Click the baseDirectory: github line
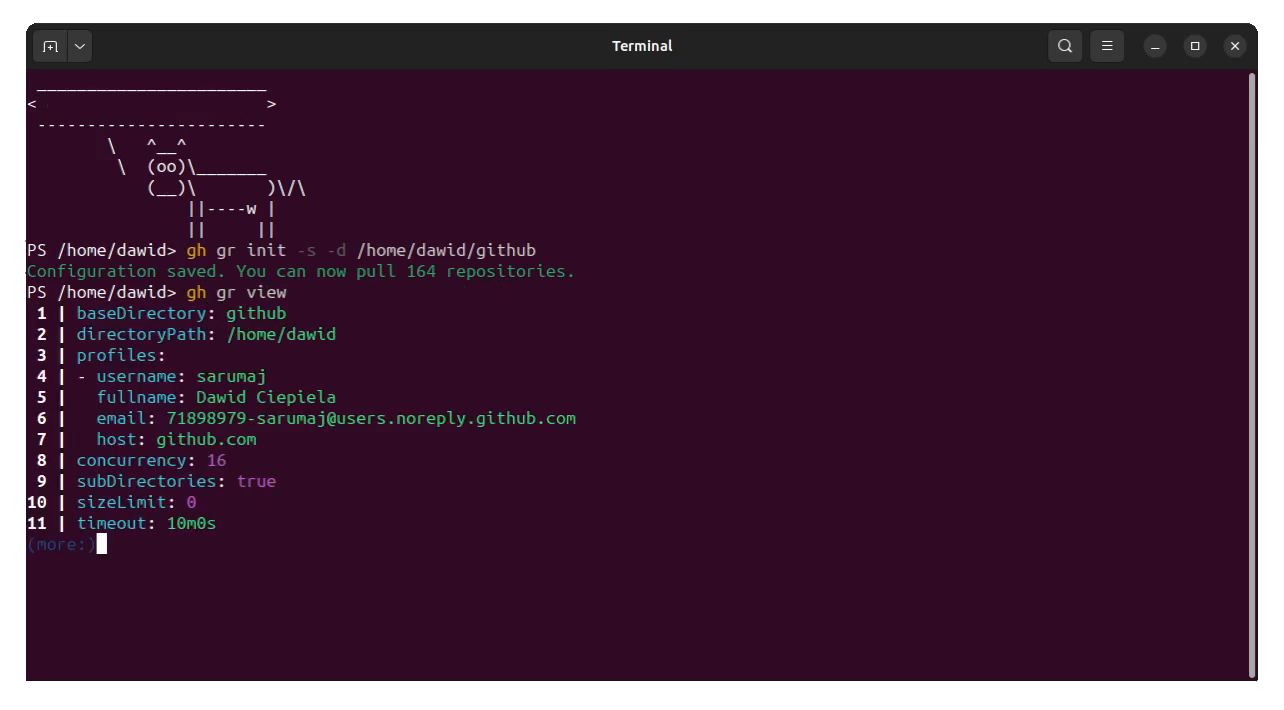 (181, 313)
